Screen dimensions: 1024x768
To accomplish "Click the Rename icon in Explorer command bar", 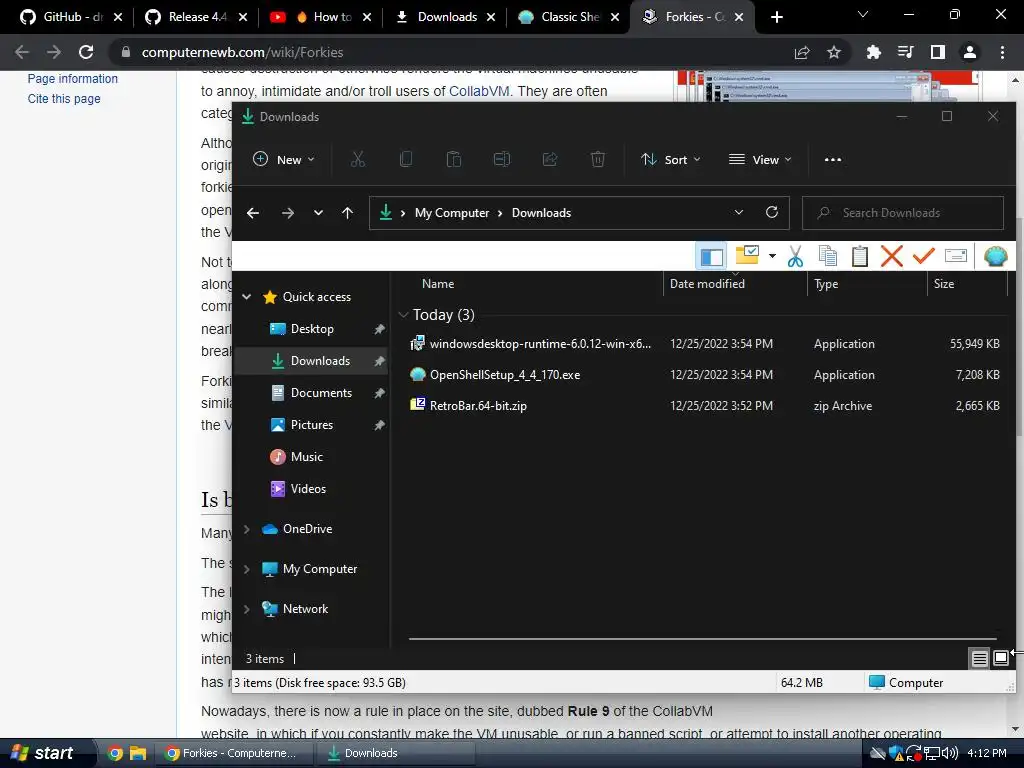I will [502, 159].
